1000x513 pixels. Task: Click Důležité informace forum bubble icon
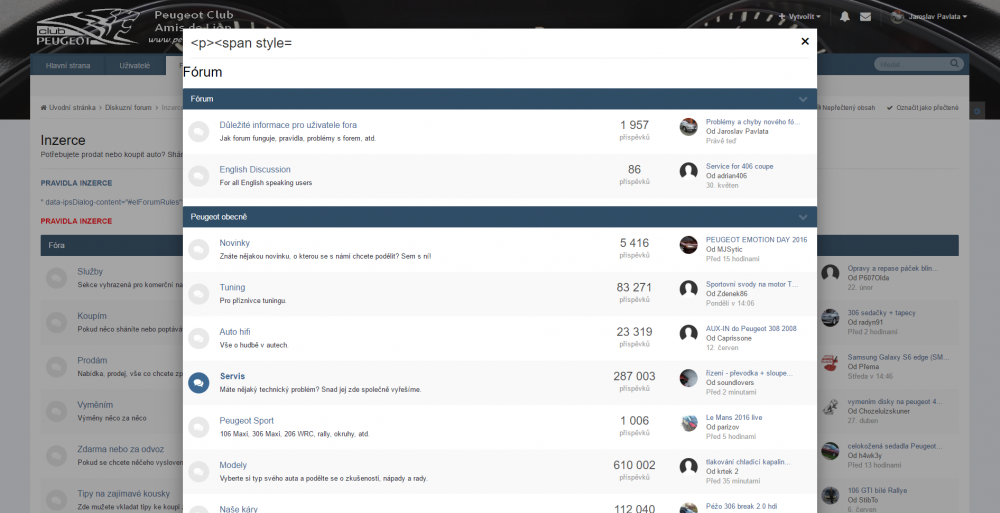(x=198, y=131)
